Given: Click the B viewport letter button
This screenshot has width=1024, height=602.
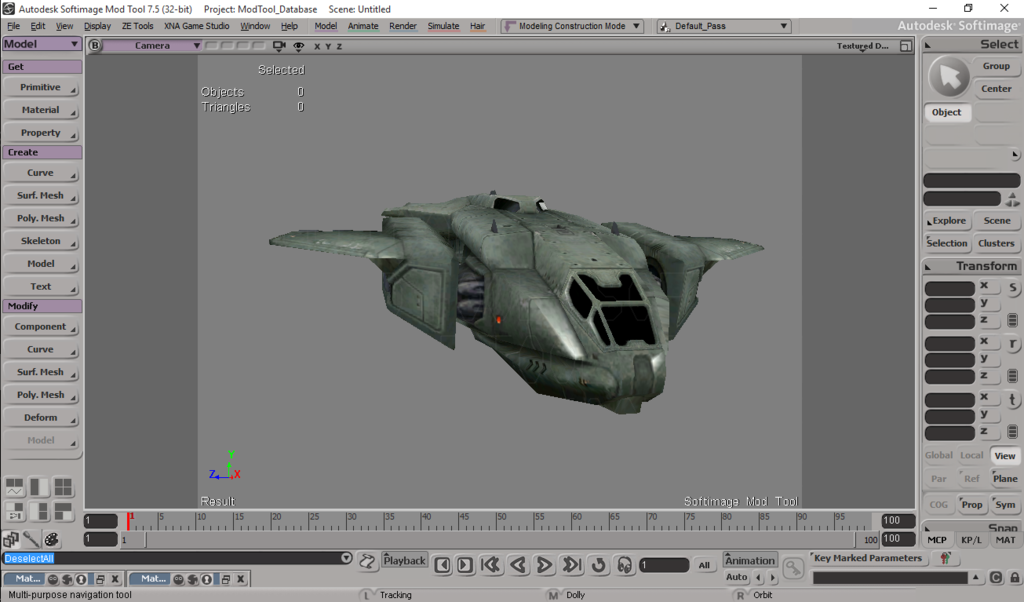Looking at the screenshot, I should click(95, 45).
